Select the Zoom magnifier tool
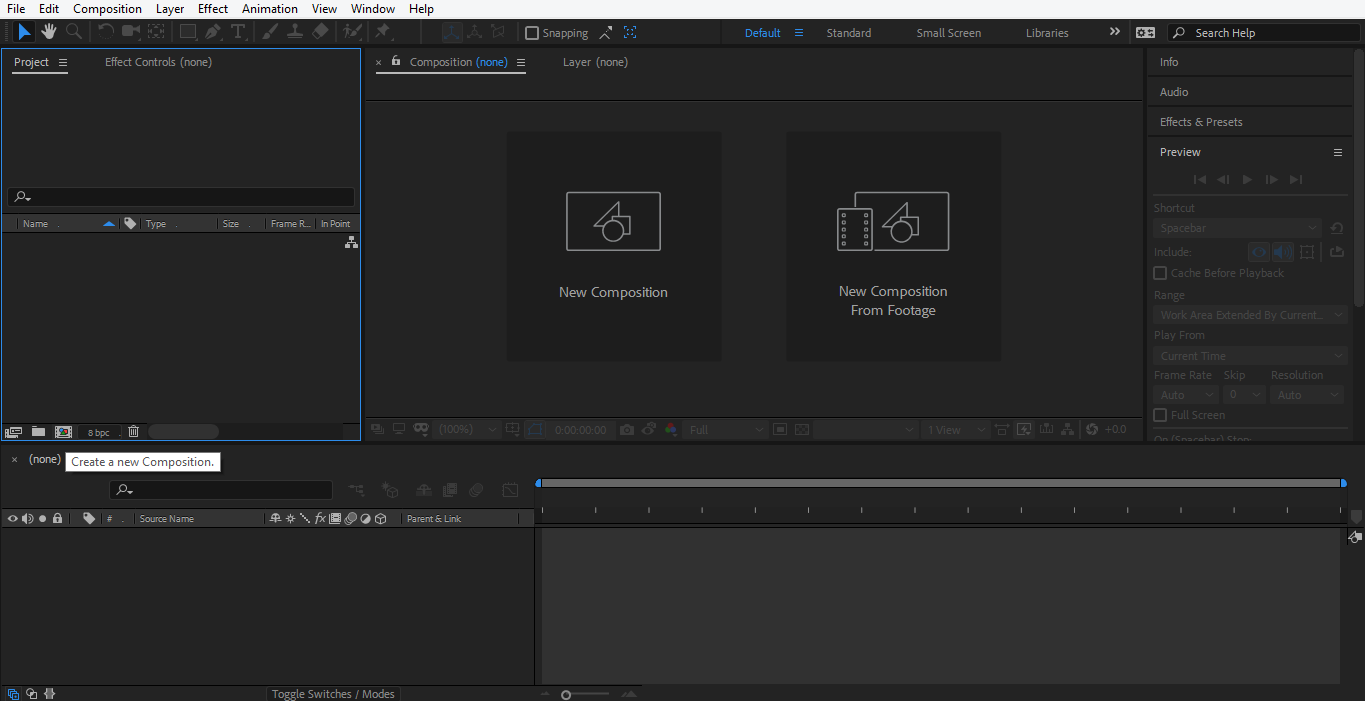This screenshot has height=701, width=1365. pyautogui.click(x=74, y=32)
